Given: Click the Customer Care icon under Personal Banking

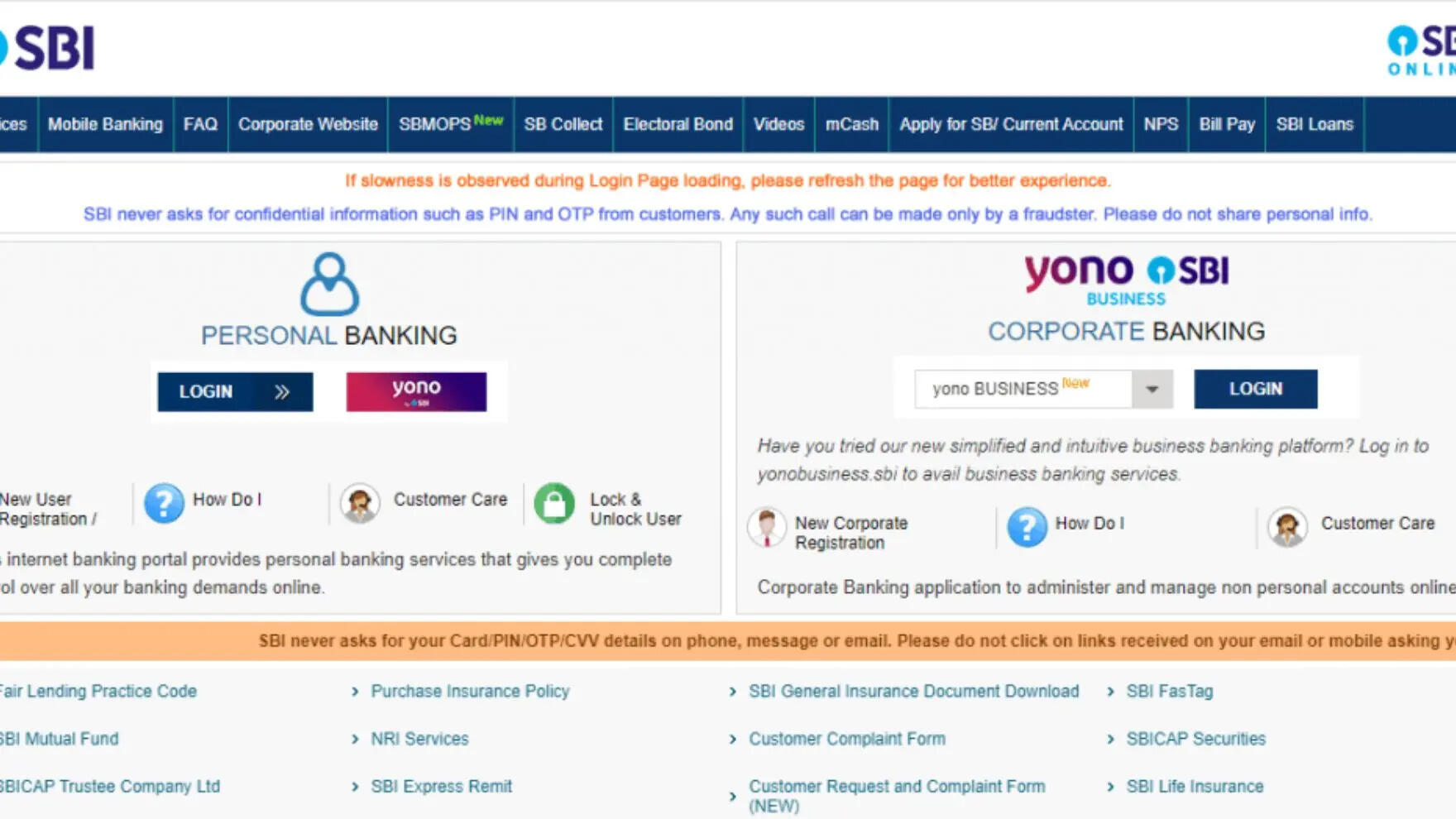Looking at the screenshot, I should tap(360, 503).
